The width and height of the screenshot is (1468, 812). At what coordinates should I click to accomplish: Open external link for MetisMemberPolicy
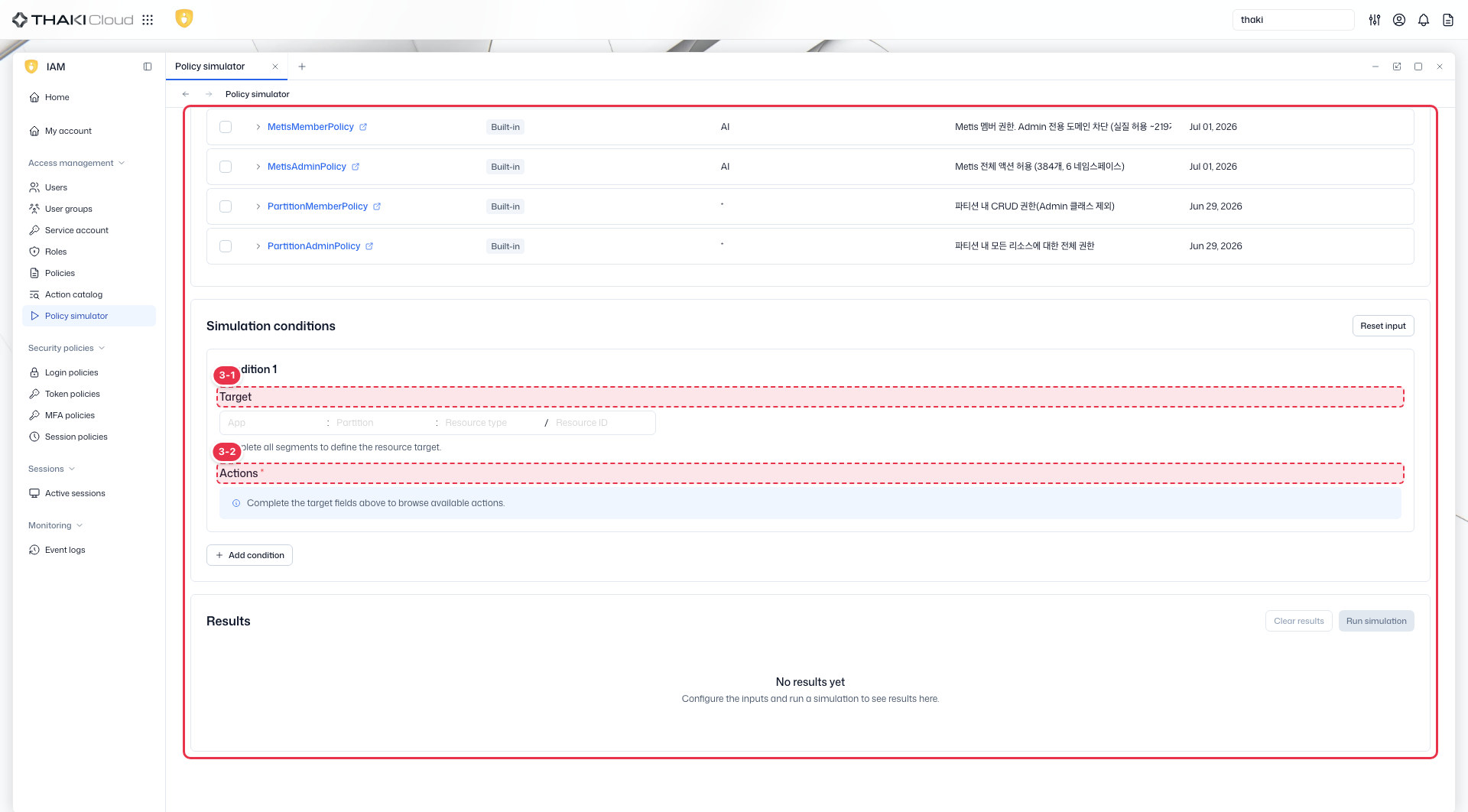363,127
